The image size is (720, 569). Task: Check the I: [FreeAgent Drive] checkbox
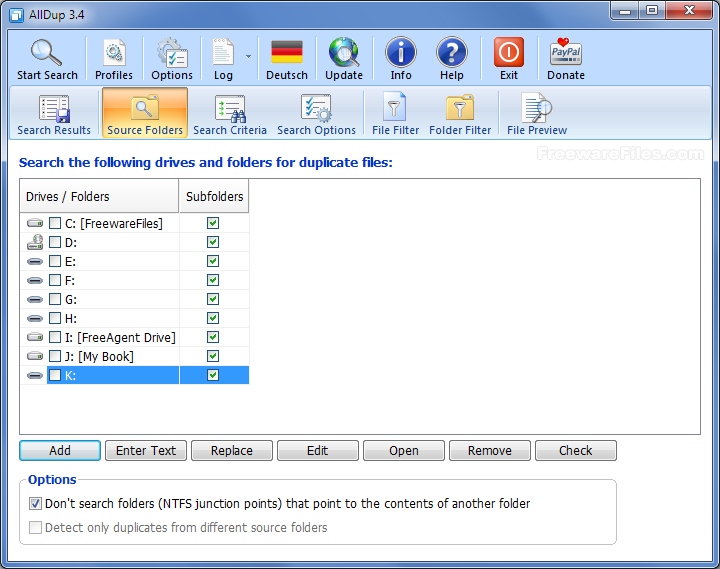pyautogui.click(x=55, y=338)
